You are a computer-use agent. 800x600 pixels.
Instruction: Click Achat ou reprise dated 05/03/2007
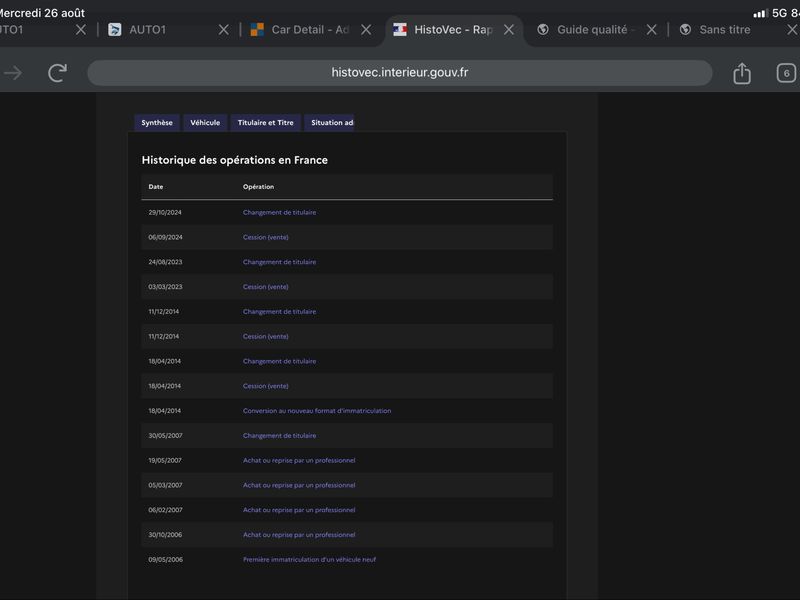[x=299, y=485]
